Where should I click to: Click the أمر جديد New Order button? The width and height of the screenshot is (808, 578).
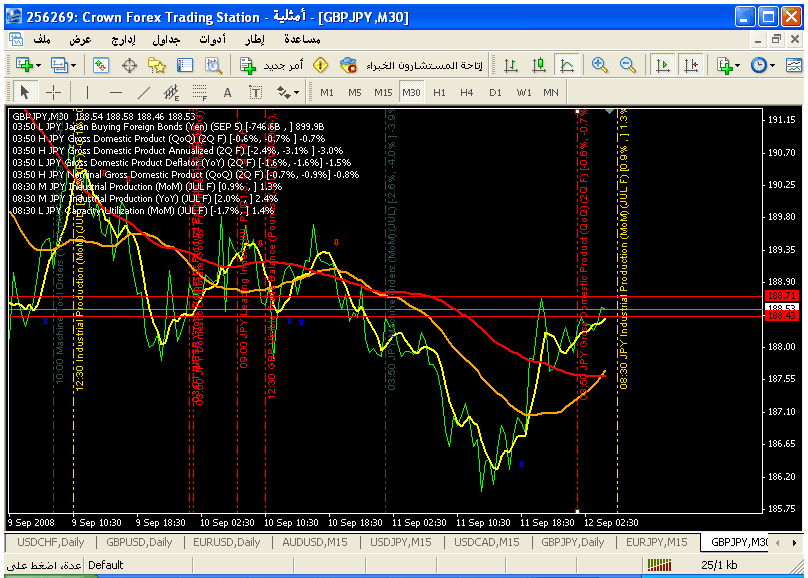pyautogui.click(x=273, y=65)
